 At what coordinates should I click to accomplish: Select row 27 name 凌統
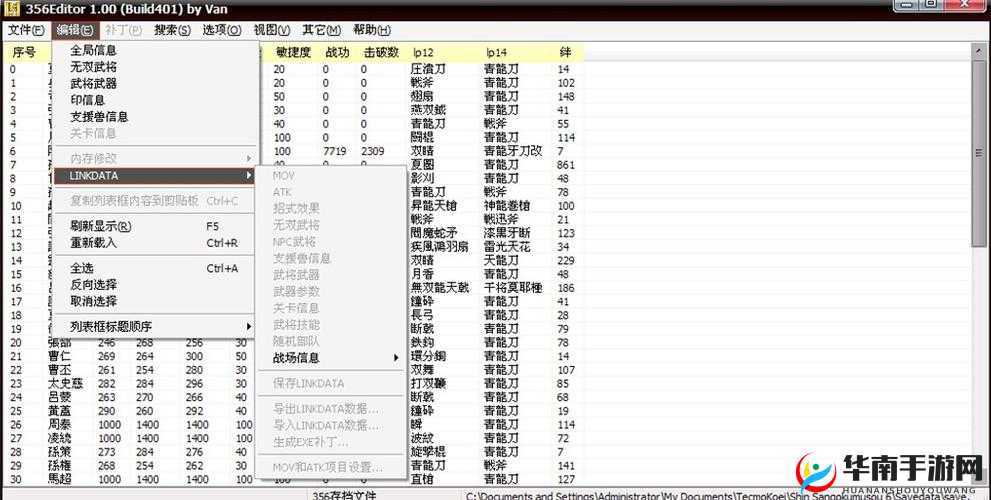59,438
